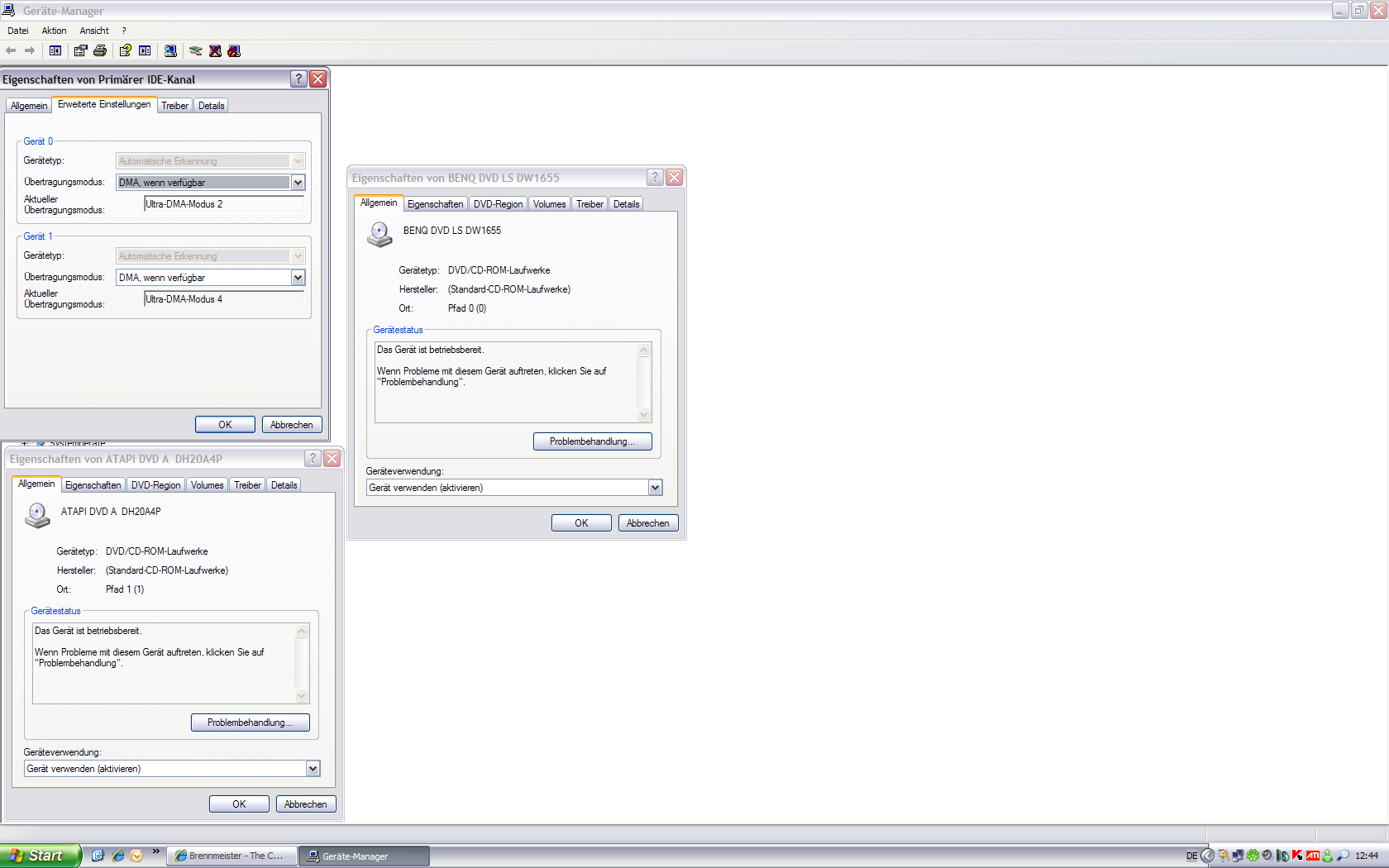The image size is (1389, 868).
Task: Click the Ultra-DMA-Modus 2 text field
Action: [223, 204]
